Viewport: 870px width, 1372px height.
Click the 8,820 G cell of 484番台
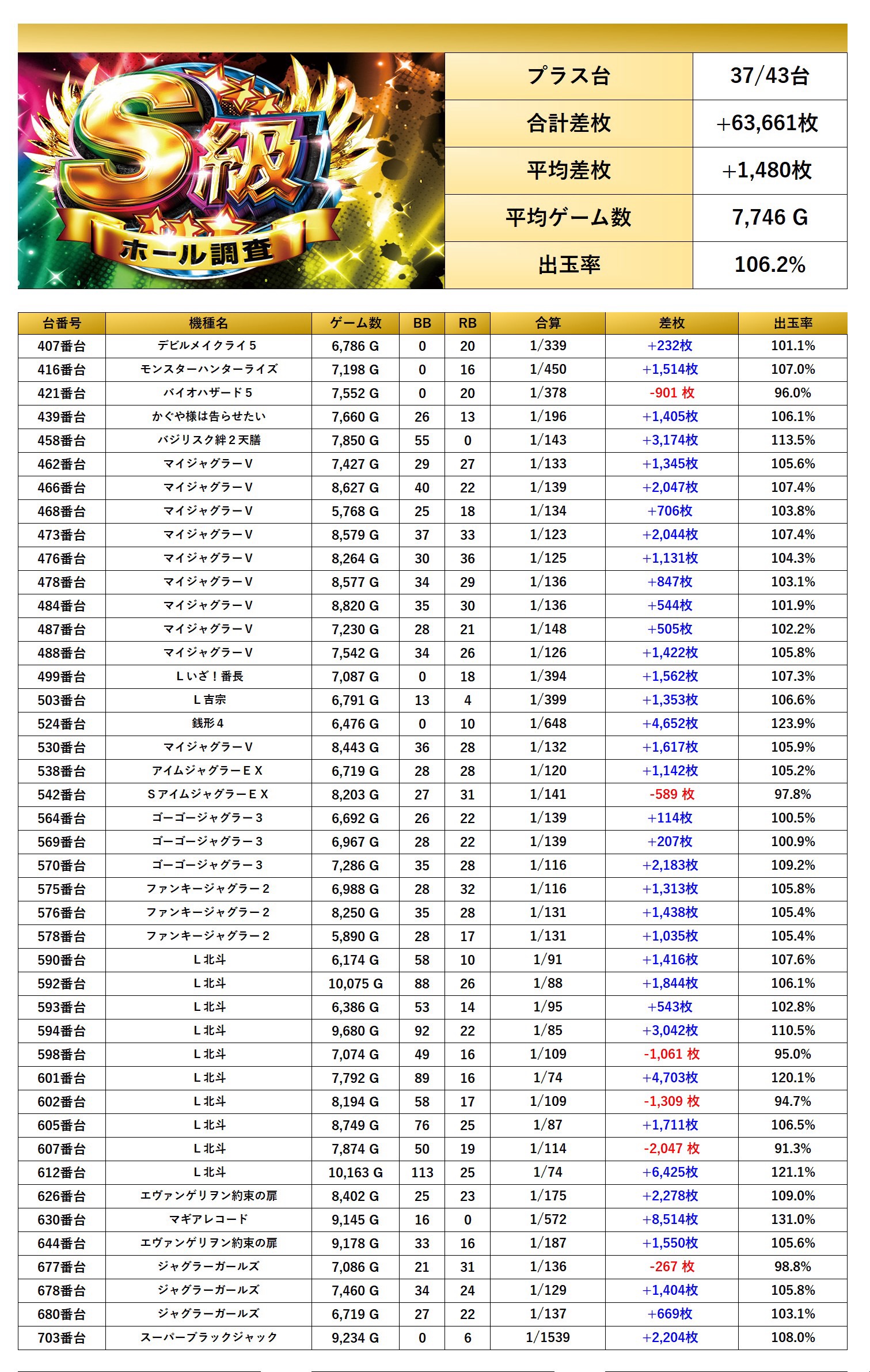pos(355,606)
